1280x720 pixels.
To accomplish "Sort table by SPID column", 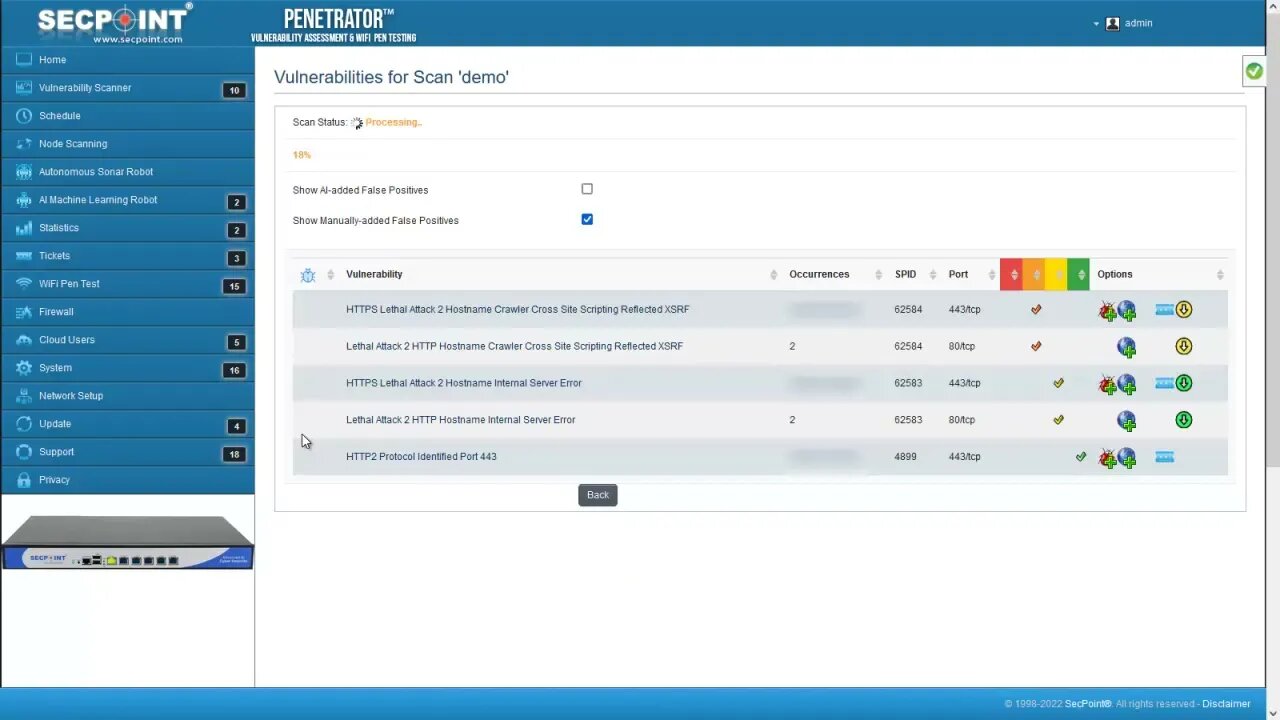I will click(x=905, y=274).
